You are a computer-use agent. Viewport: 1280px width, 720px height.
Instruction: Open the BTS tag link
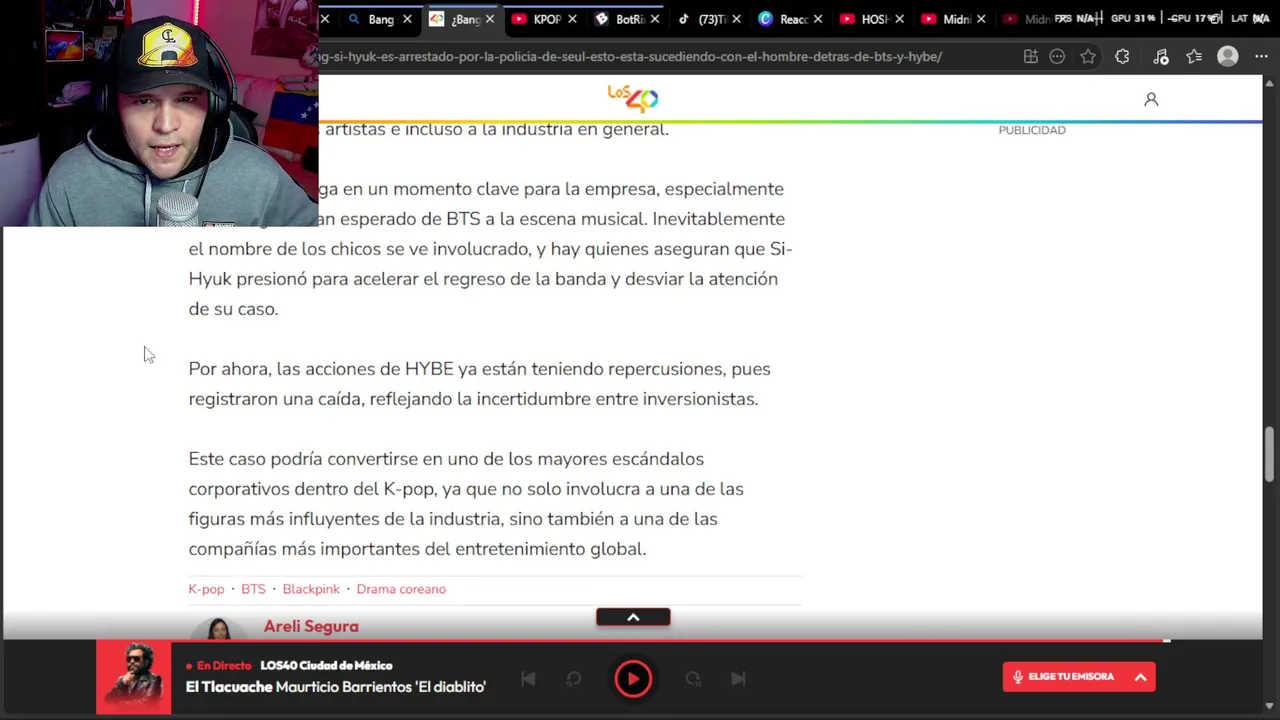[253, 589]
